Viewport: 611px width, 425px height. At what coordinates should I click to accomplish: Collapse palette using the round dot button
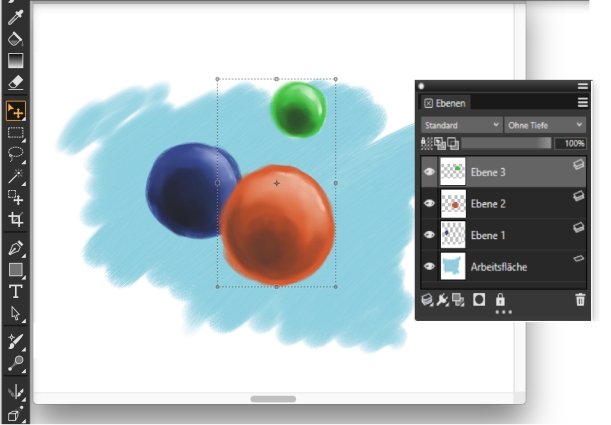tap(421, 86)
